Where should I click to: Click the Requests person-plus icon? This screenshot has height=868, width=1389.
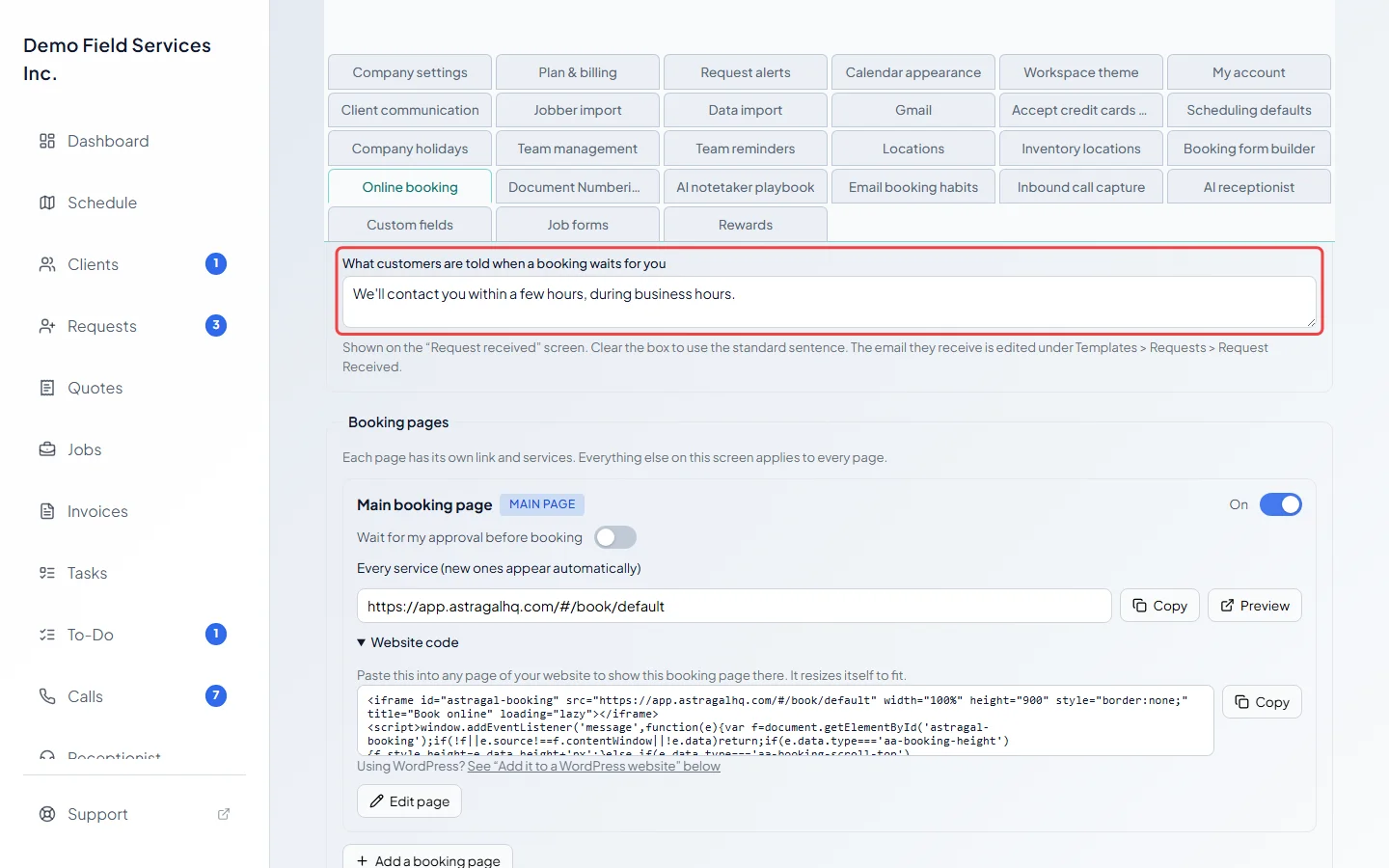point(47,326)
